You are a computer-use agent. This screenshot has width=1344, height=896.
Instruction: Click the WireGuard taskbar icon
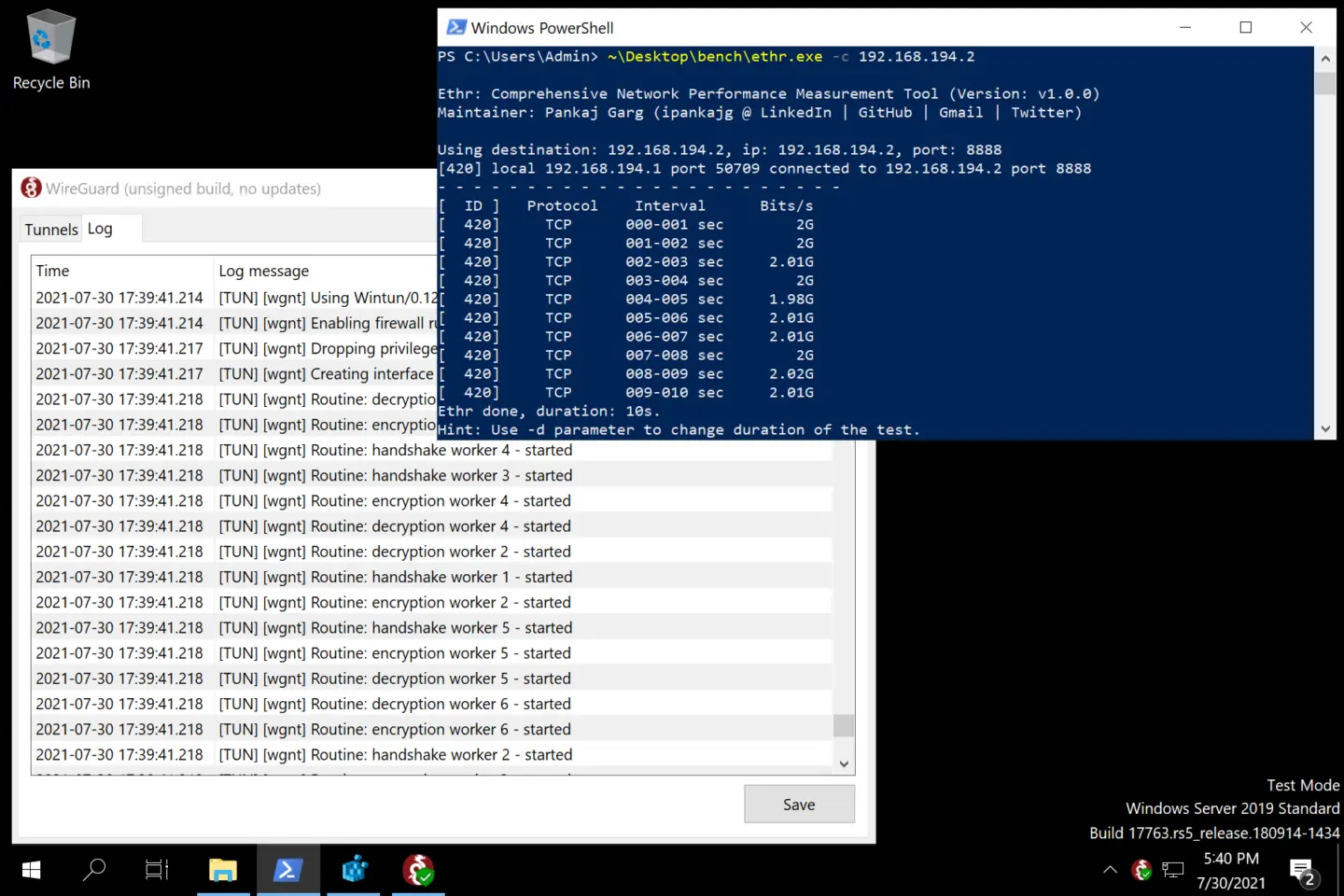click(418, 870)
